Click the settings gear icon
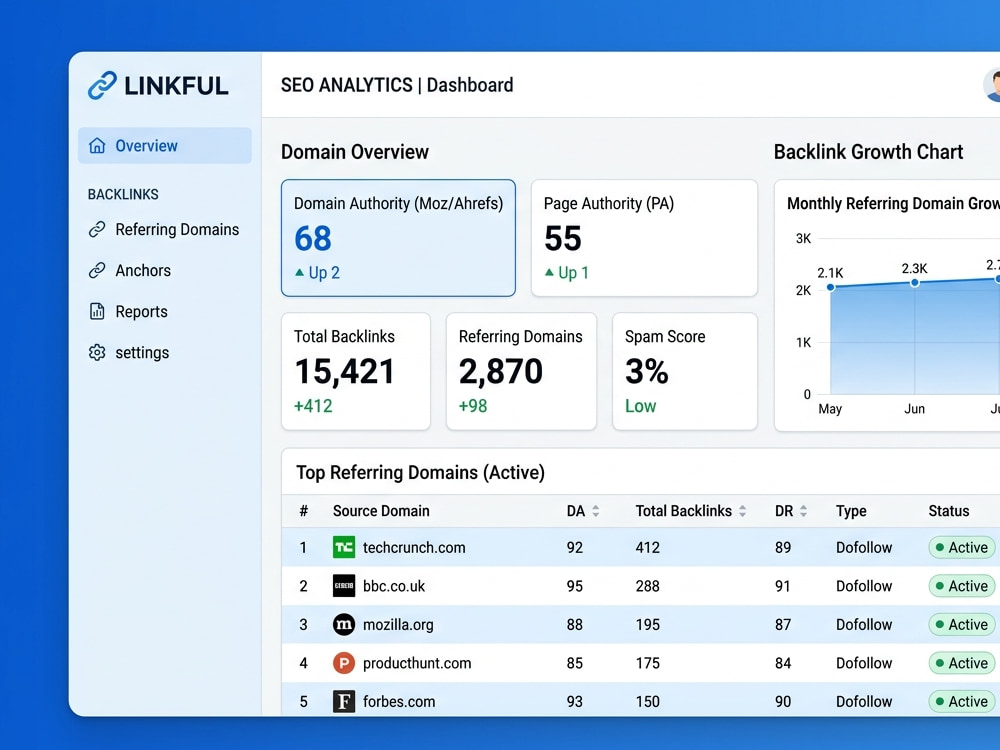The image size is (1000, 750). click(97, 353)
